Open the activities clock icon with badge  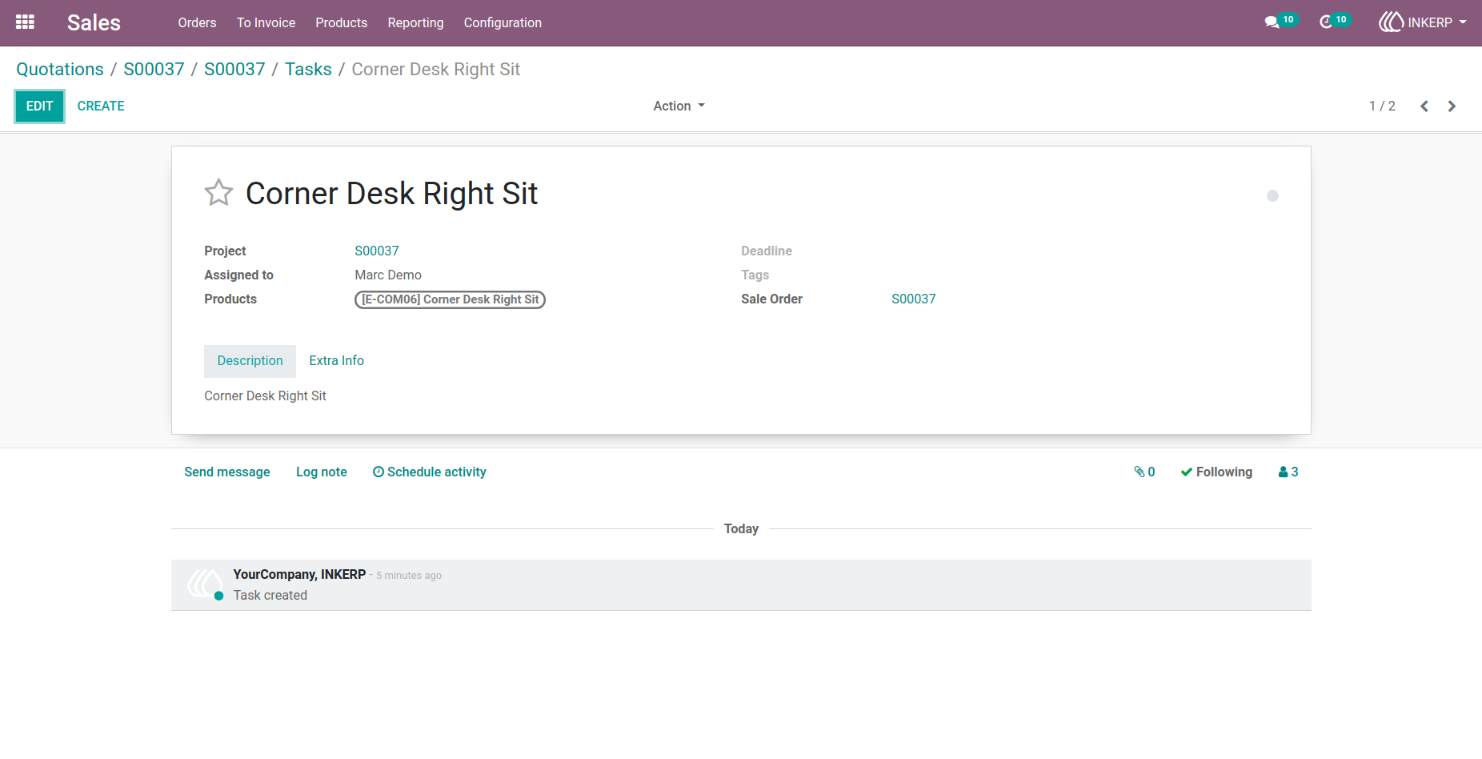point(1334,21)
